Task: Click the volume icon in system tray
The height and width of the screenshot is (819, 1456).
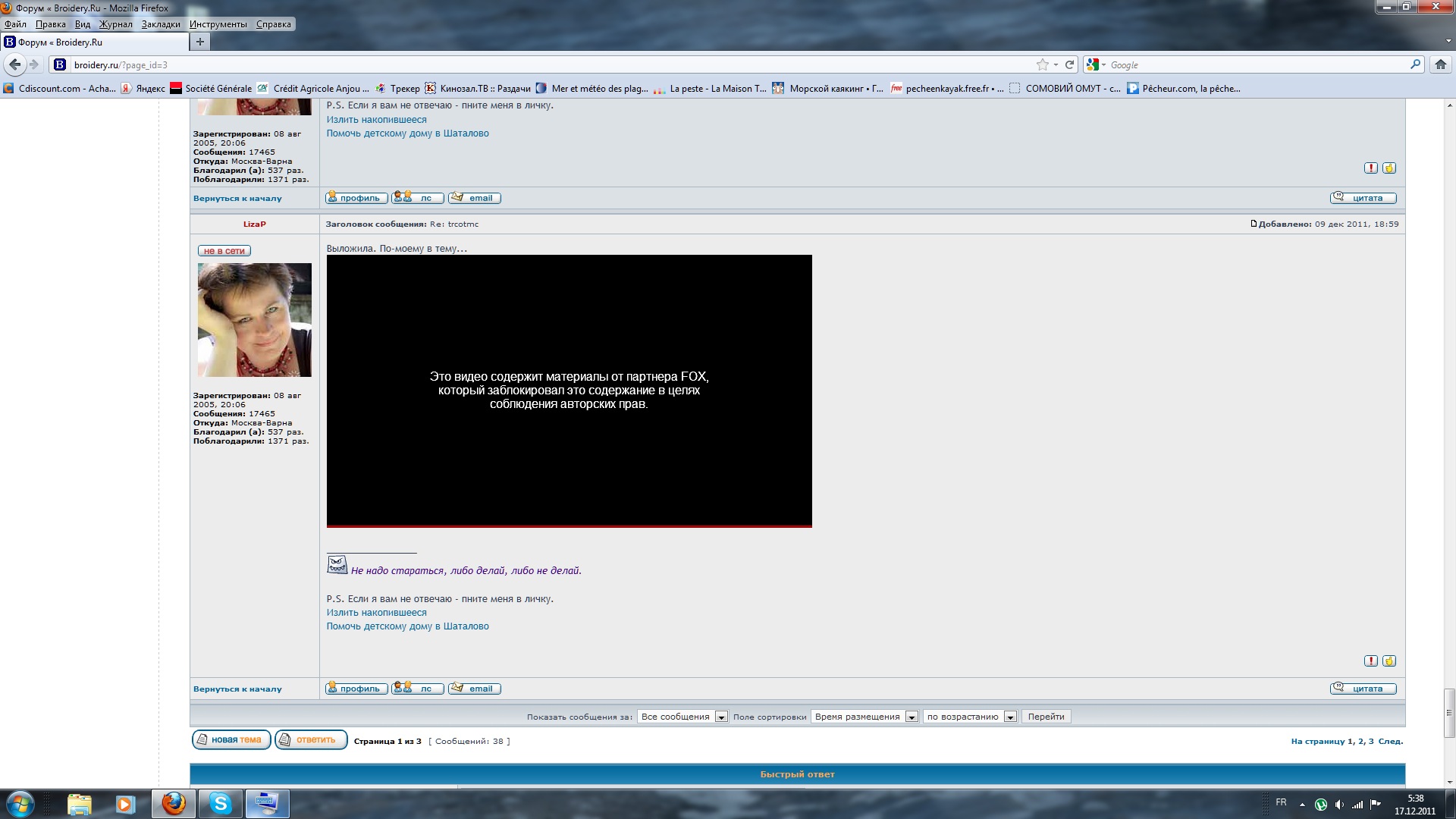Action: 1339,805
